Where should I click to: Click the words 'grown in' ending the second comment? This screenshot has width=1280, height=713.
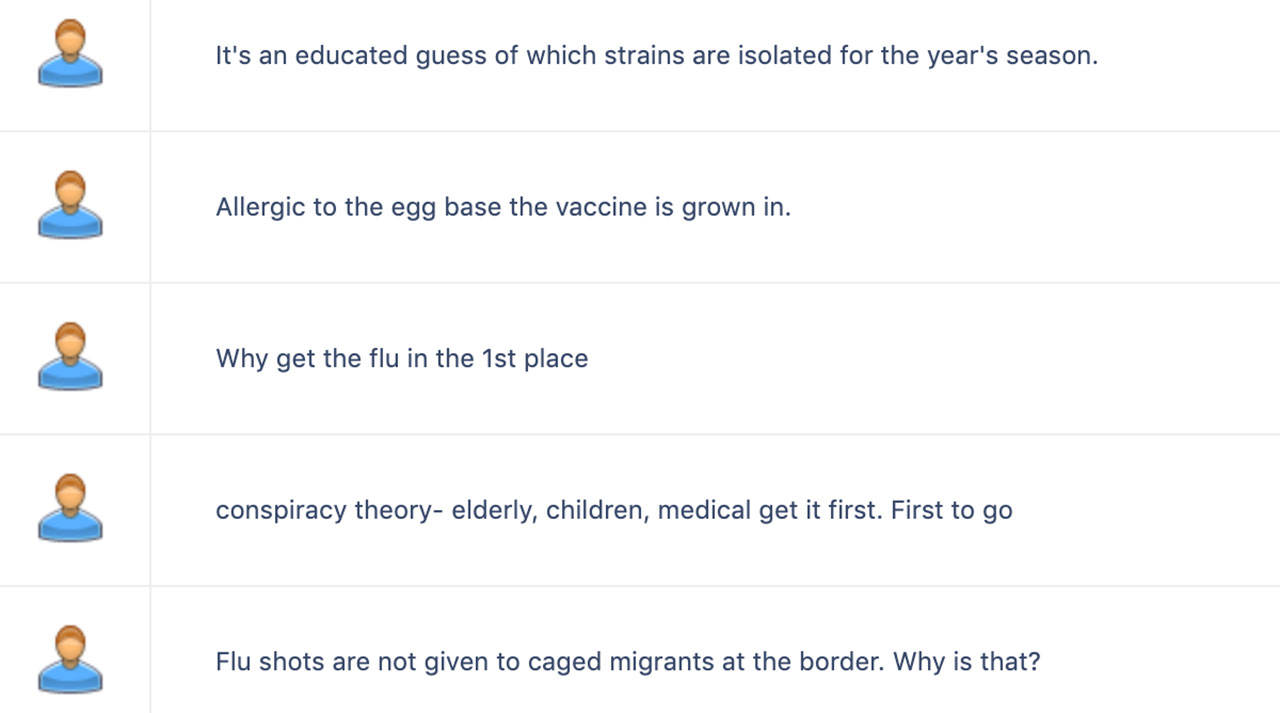736,208
